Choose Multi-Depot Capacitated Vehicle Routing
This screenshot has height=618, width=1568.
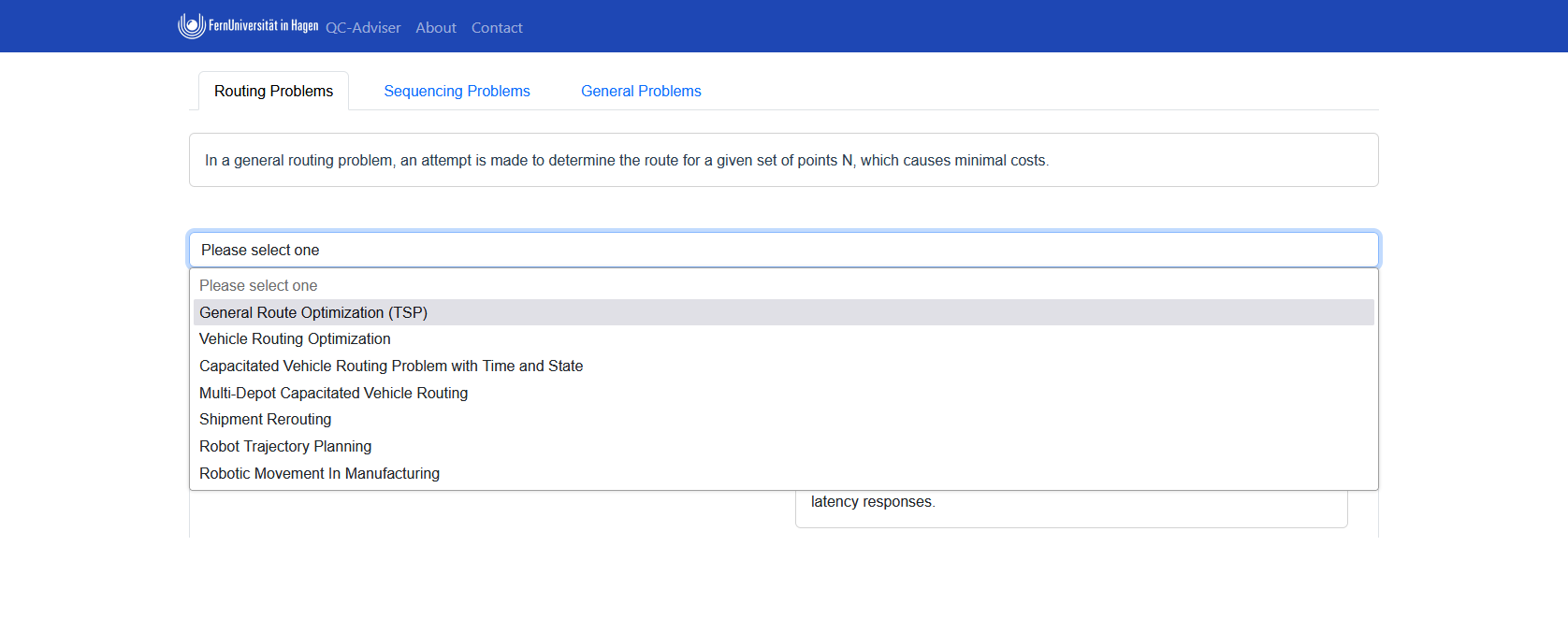point(333,393)
